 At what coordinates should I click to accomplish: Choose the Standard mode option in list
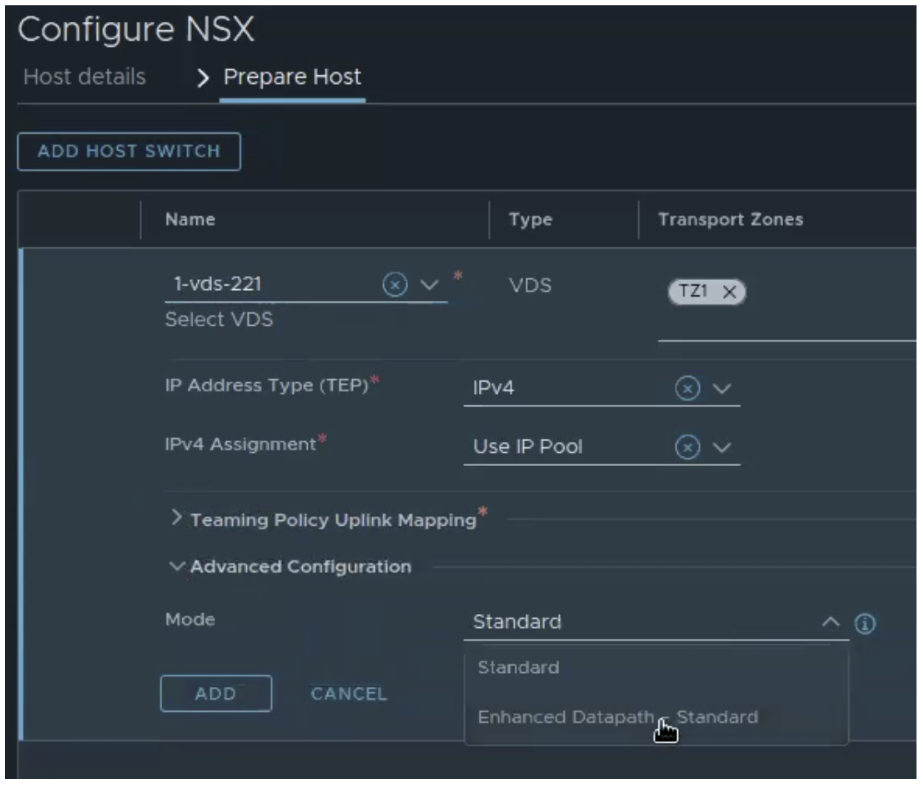click(518, 667)
